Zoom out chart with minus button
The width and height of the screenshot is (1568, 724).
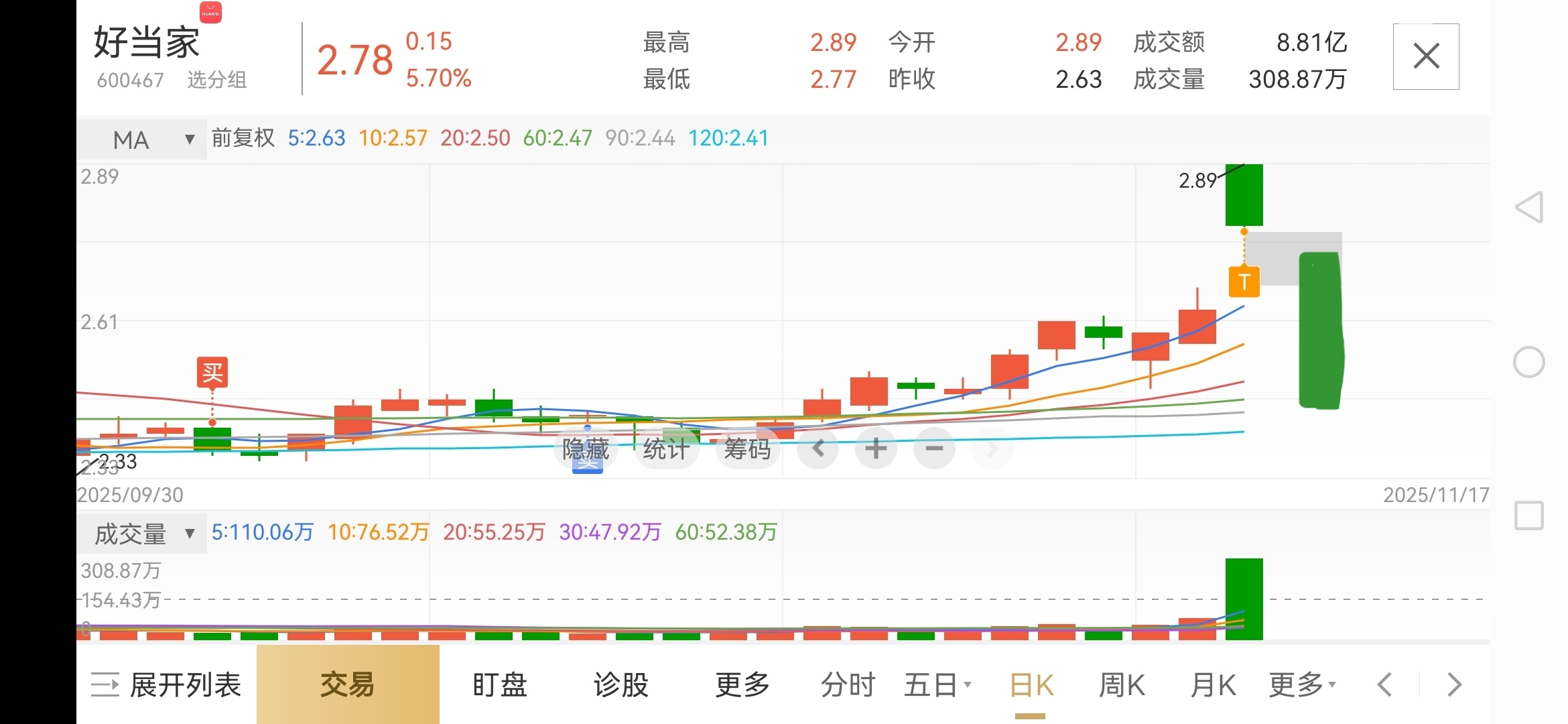point(934,448)
